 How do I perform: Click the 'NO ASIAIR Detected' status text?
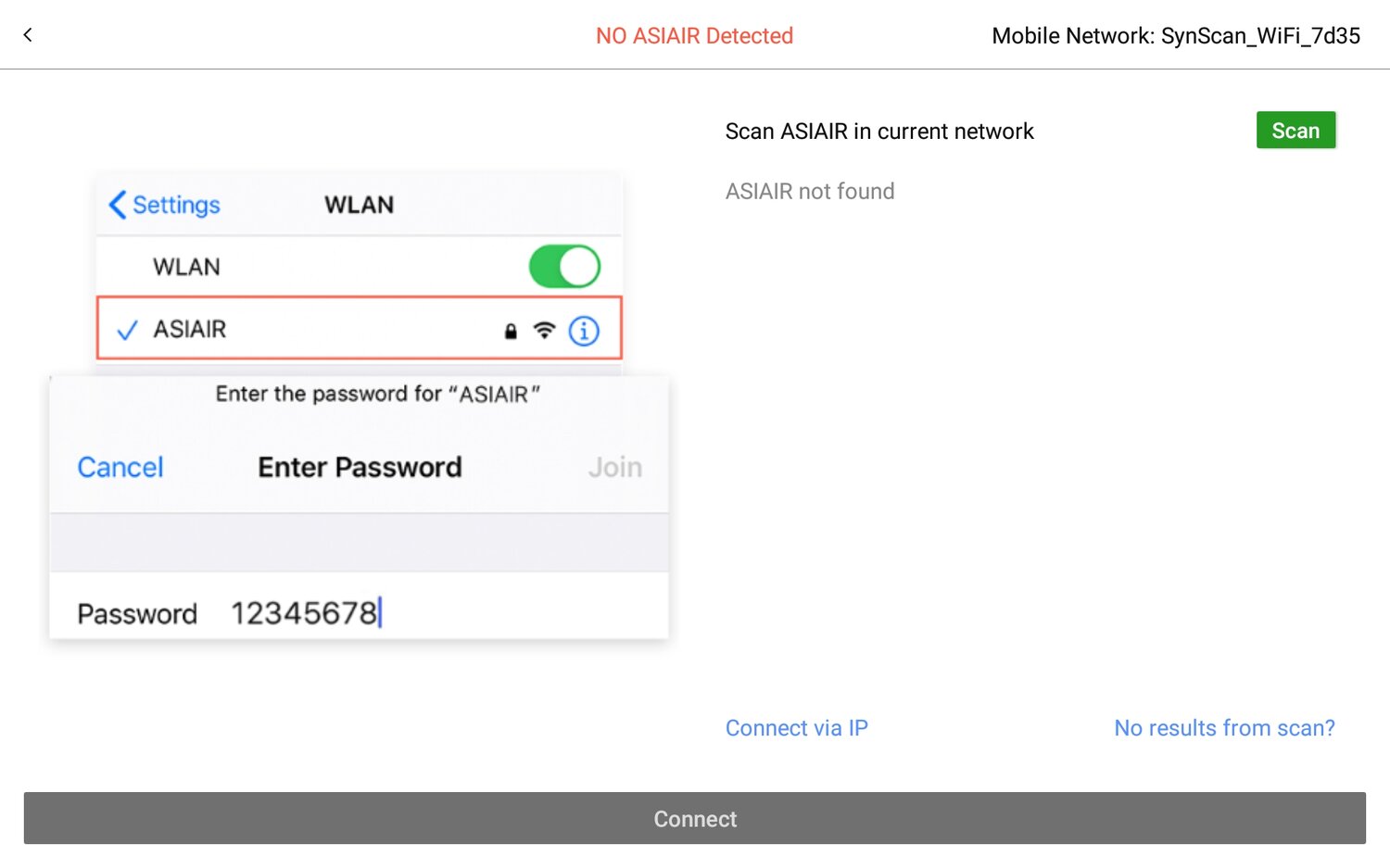[x=694, y=36]
